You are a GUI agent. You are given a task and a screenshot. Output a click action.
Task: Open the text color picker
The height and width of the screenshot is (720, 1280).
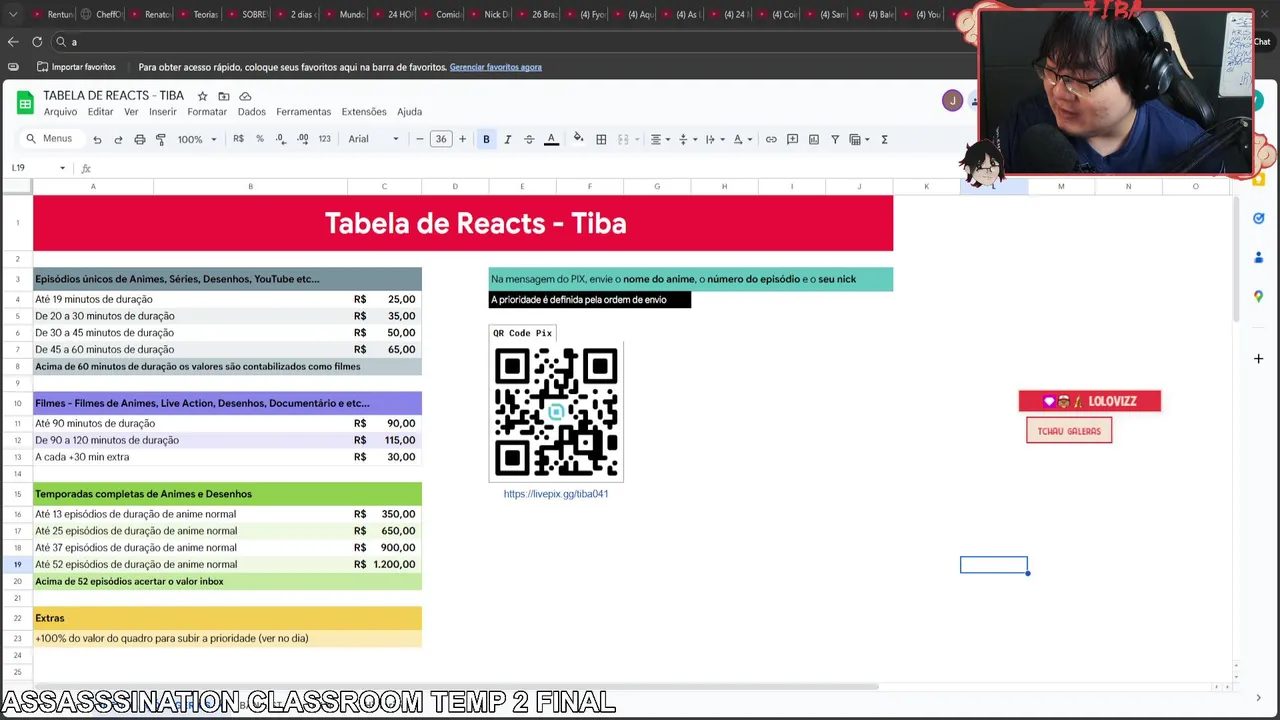pyautogui.click(x=551, y=139)
